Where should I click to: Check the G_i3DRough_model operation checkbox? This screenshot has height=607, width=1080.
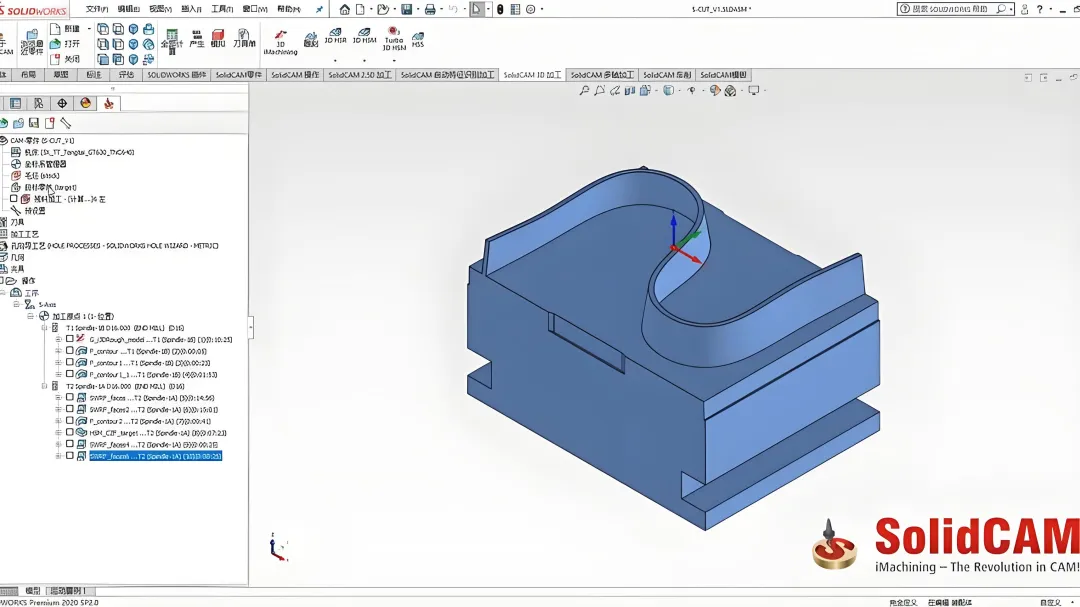[x=70, y=339]
